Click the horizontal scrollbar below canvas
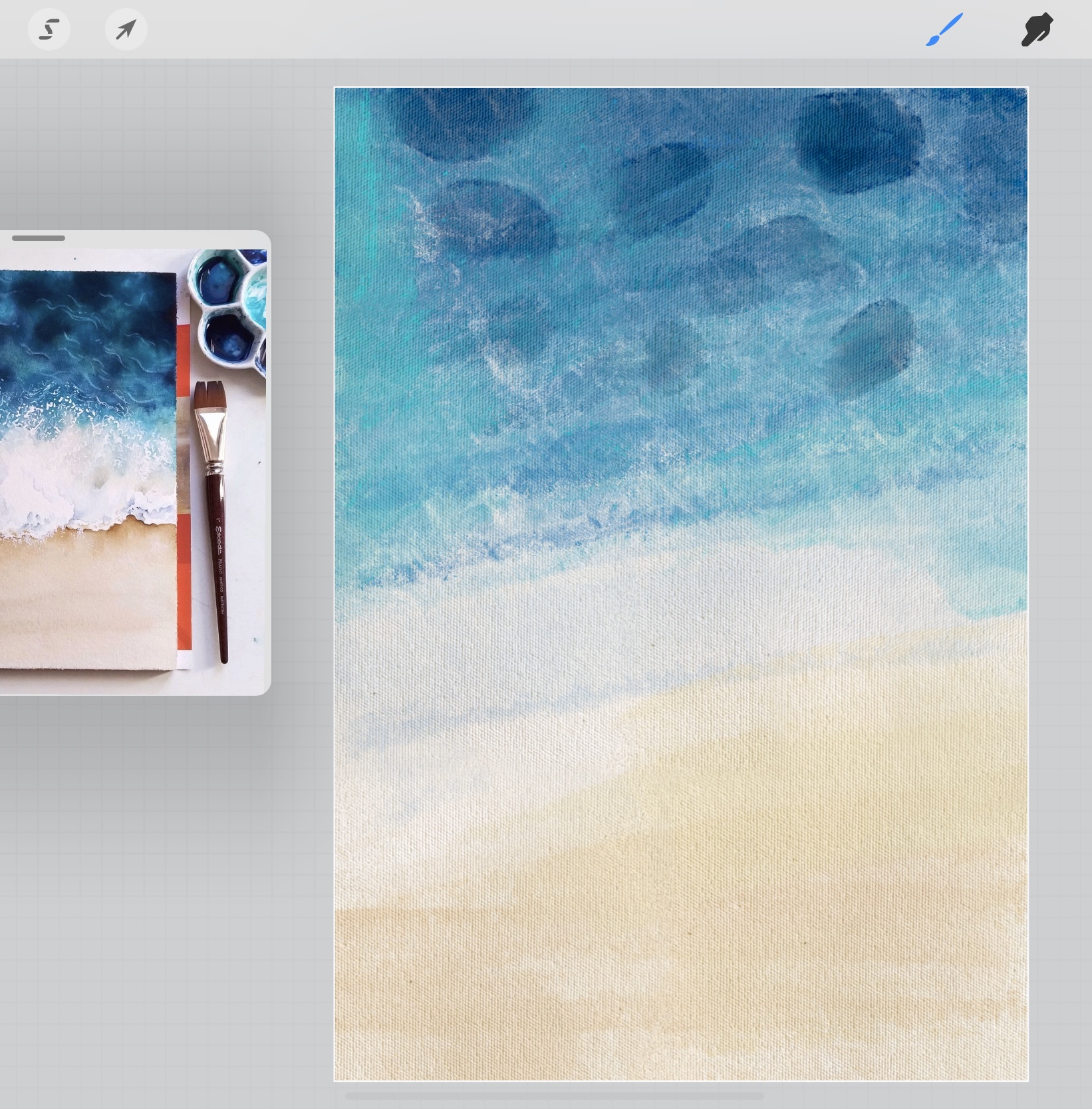 coord(555,1095)
